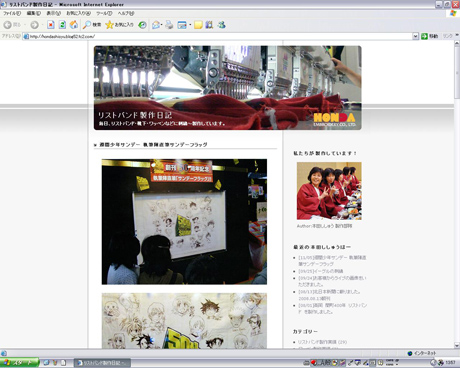Click the Back navigation arrow icon
Image resolution: width=460 pixels, height=368 pixels.
point(7,25)
